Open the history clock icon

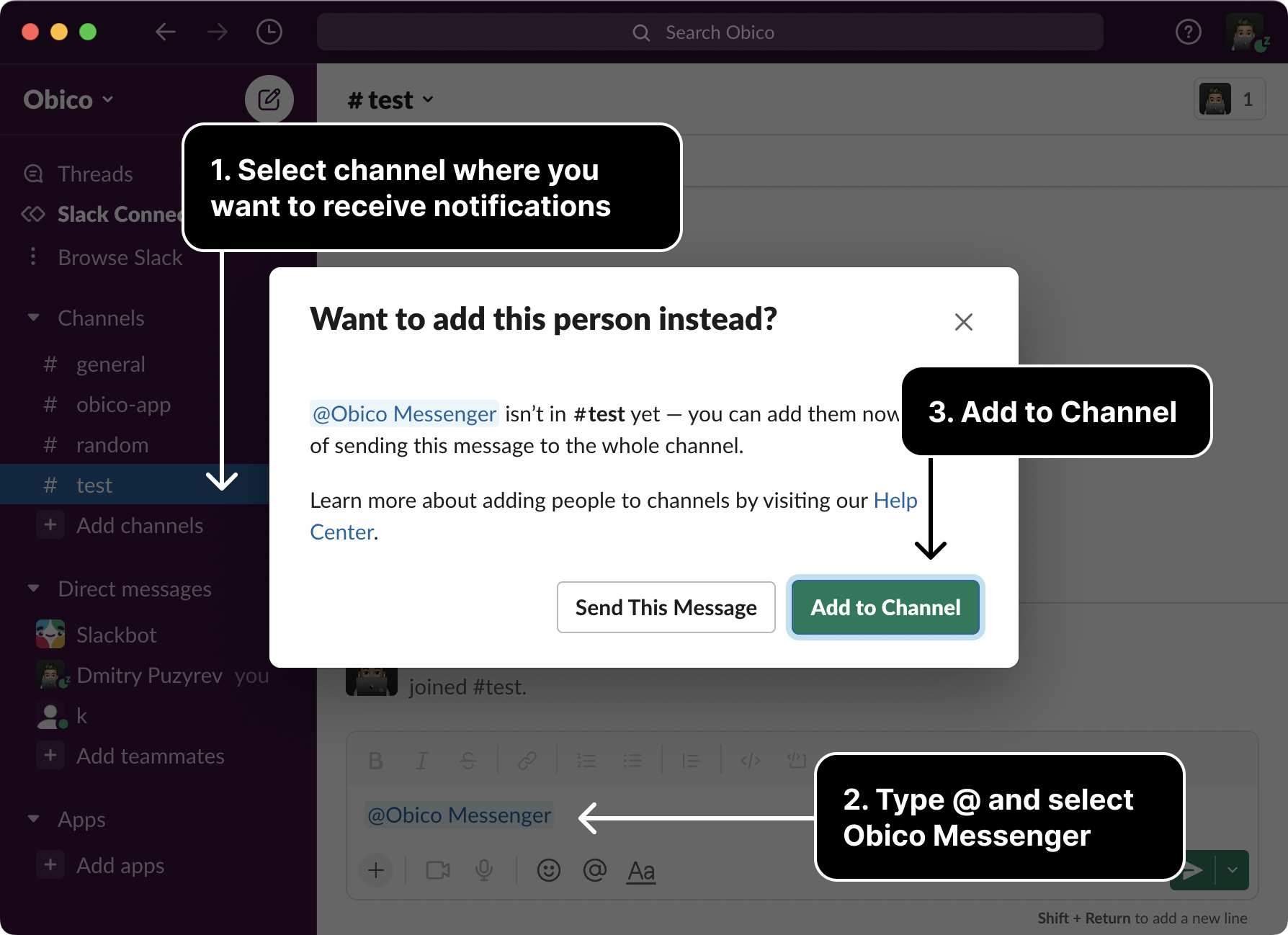click(x=269, y=32)
